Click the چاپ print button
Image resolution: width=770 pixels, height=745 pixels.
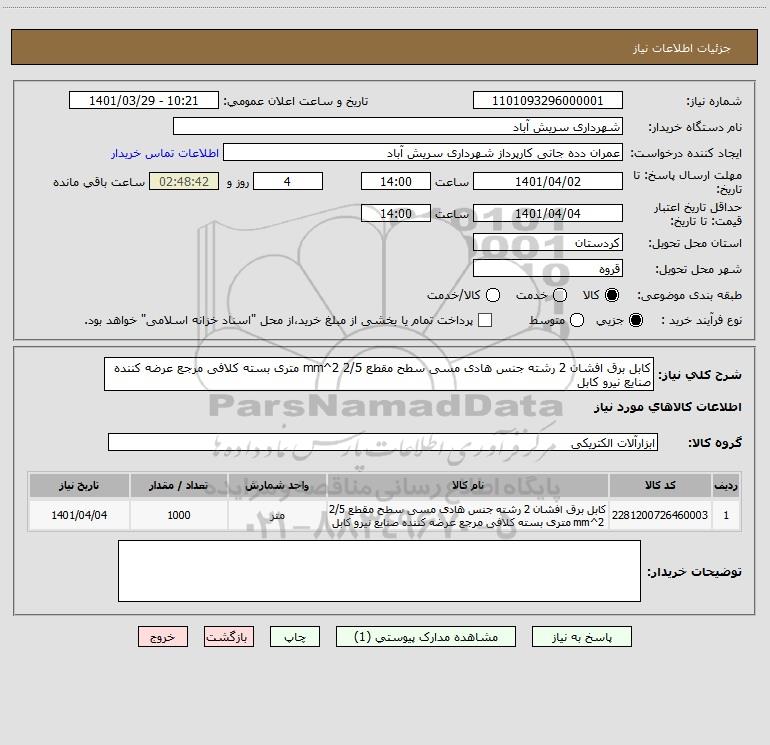(295, 637)
